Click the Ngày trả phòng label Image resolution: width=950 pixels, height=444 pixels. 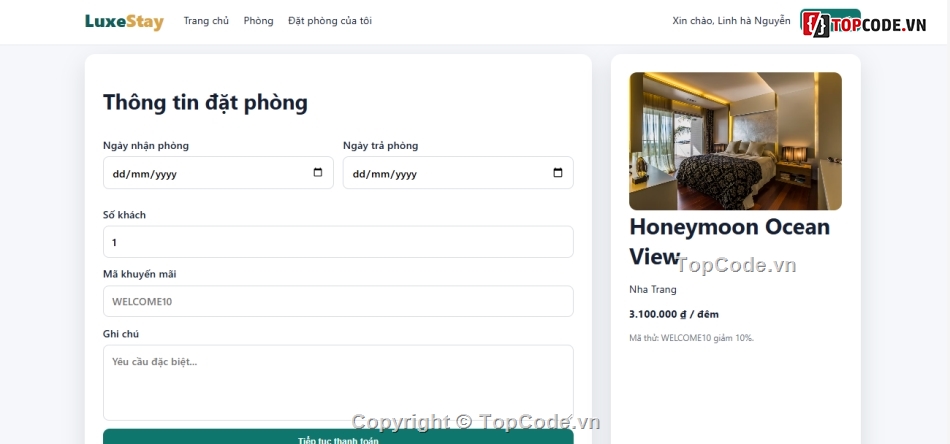click(x=380, y=145)
